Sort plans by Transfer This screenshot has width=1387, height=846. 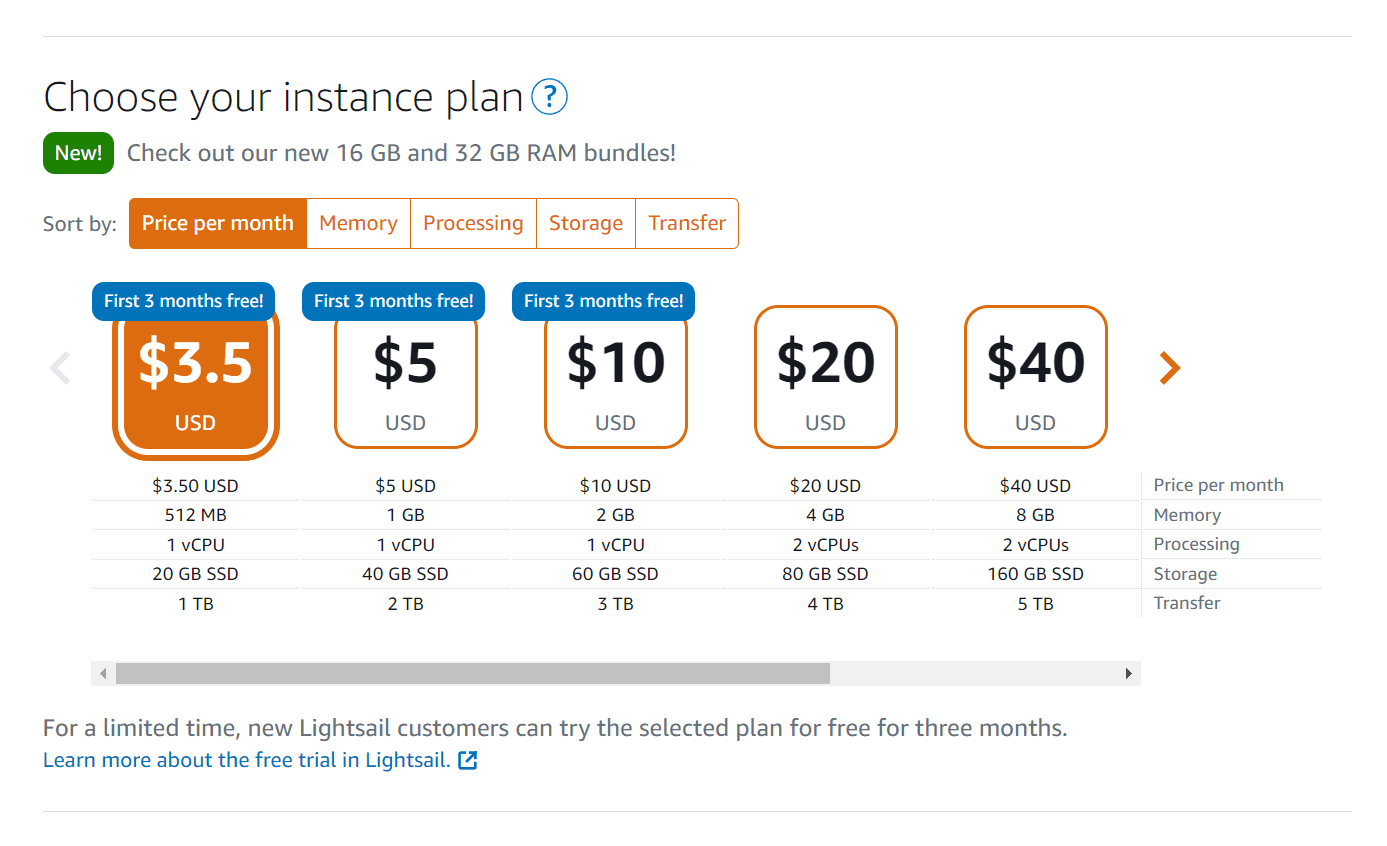687,223
